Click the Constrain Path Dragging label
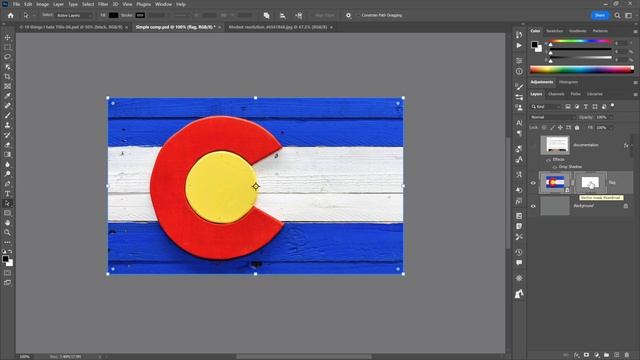 point(382,16)
